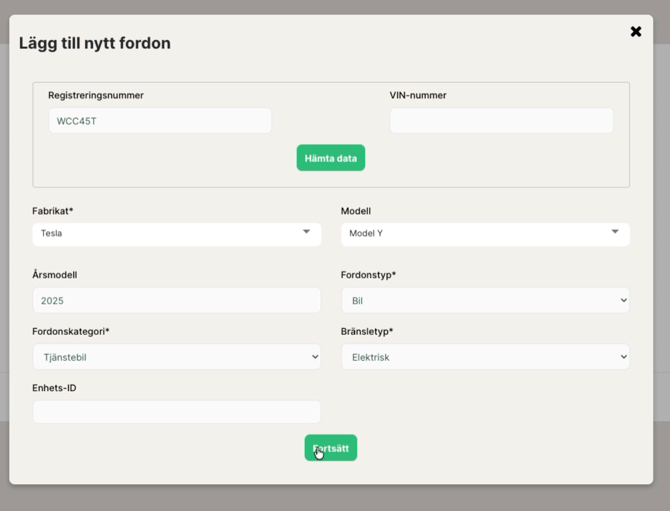Screen dimensions: 670x511
Task: Click the Registreringsnummer field containing WCC45T
Action: pos(160,121)
